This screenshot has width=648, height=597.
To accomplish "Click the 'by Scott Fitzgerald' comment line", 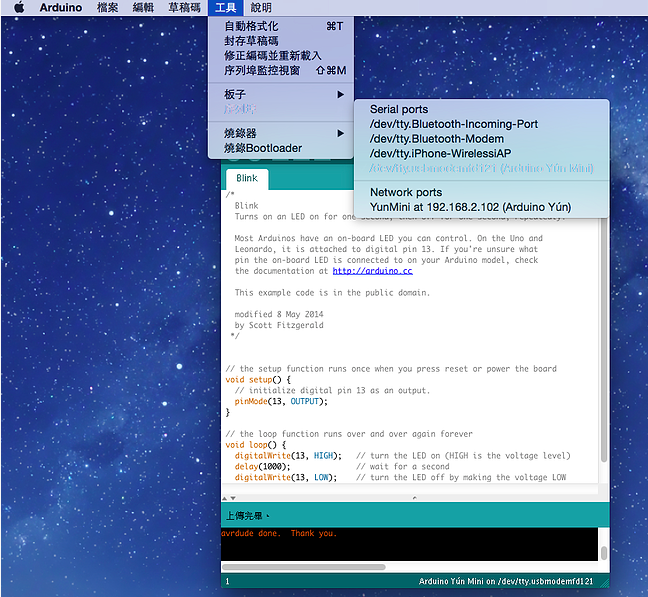I will 279,325.
